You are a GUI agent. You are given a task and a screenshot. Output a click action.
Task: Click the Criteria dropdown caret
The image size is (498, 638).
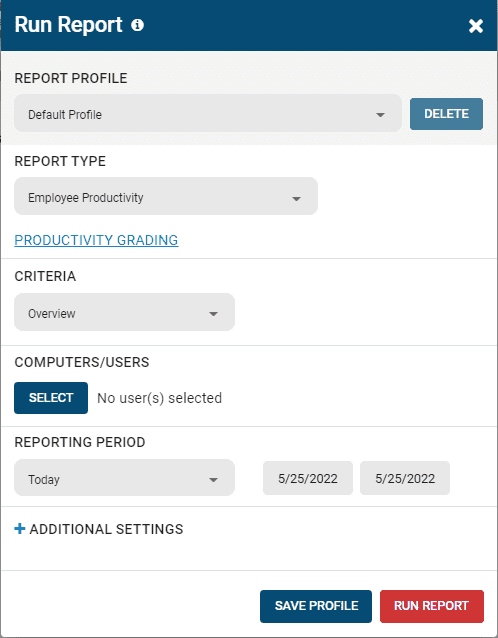(x=213, y=314)
